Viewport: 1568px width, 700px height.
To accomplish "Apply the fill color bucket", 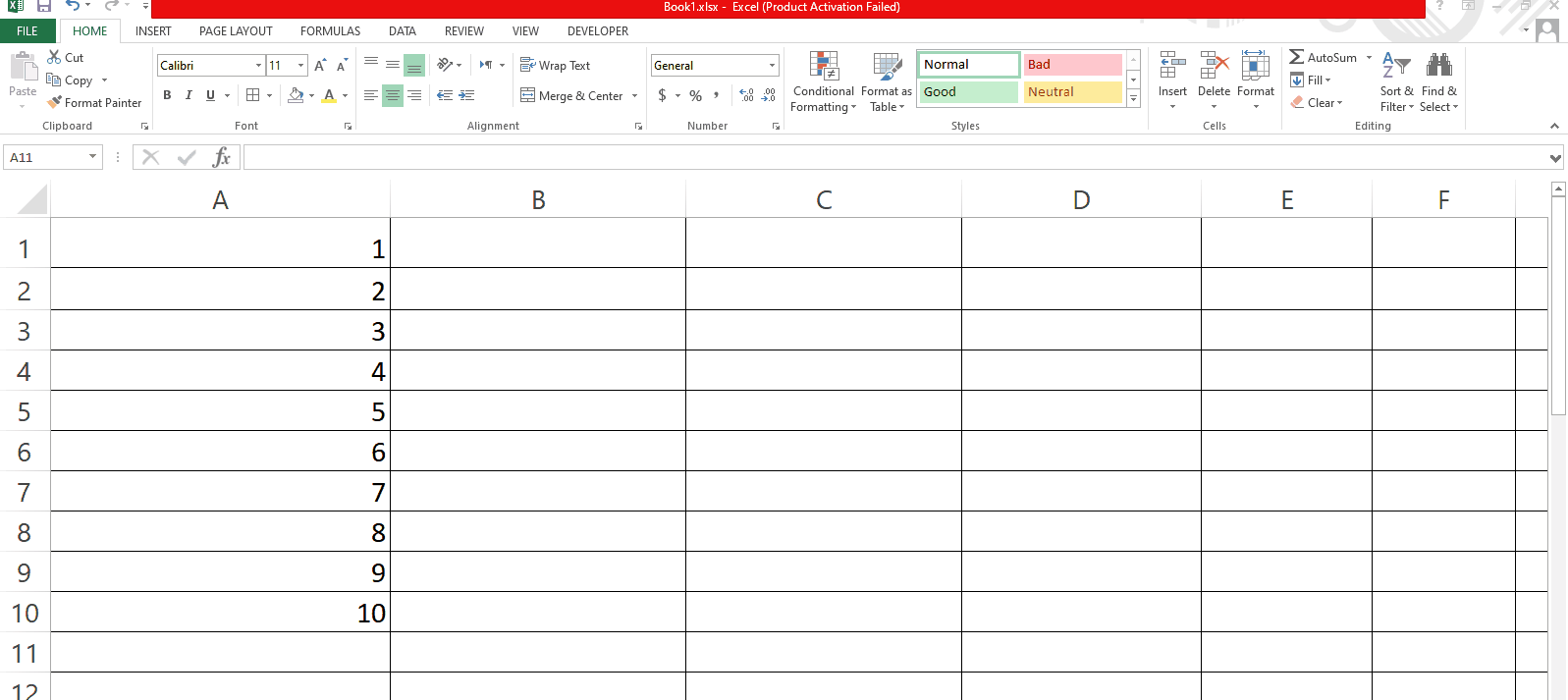I will coord(296,95).
